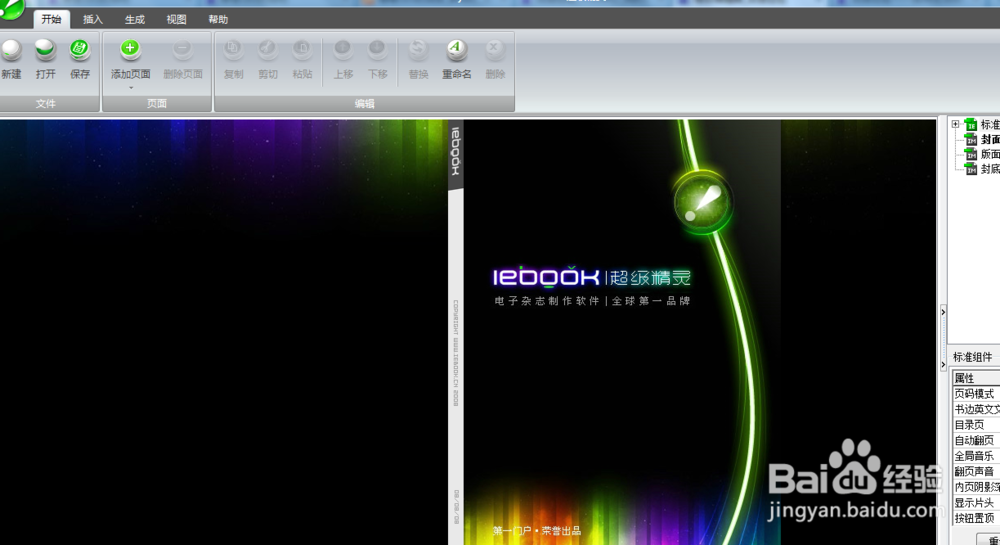1000x545 pixels.
Task: Click the Delete (删除) icon in the edit group
Action: pyautogui.click(x=494, y=49)
